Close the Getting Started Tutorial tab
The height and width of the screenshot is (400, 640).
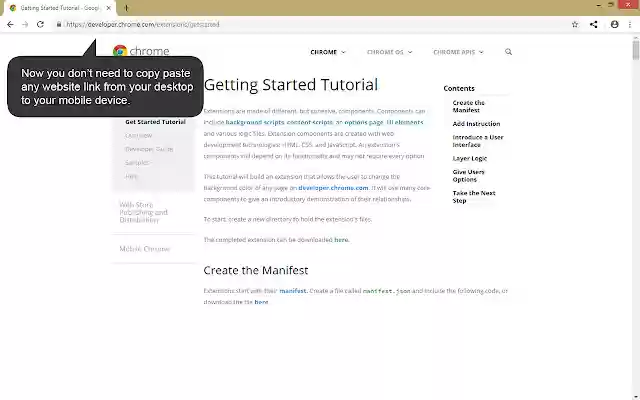109,8
